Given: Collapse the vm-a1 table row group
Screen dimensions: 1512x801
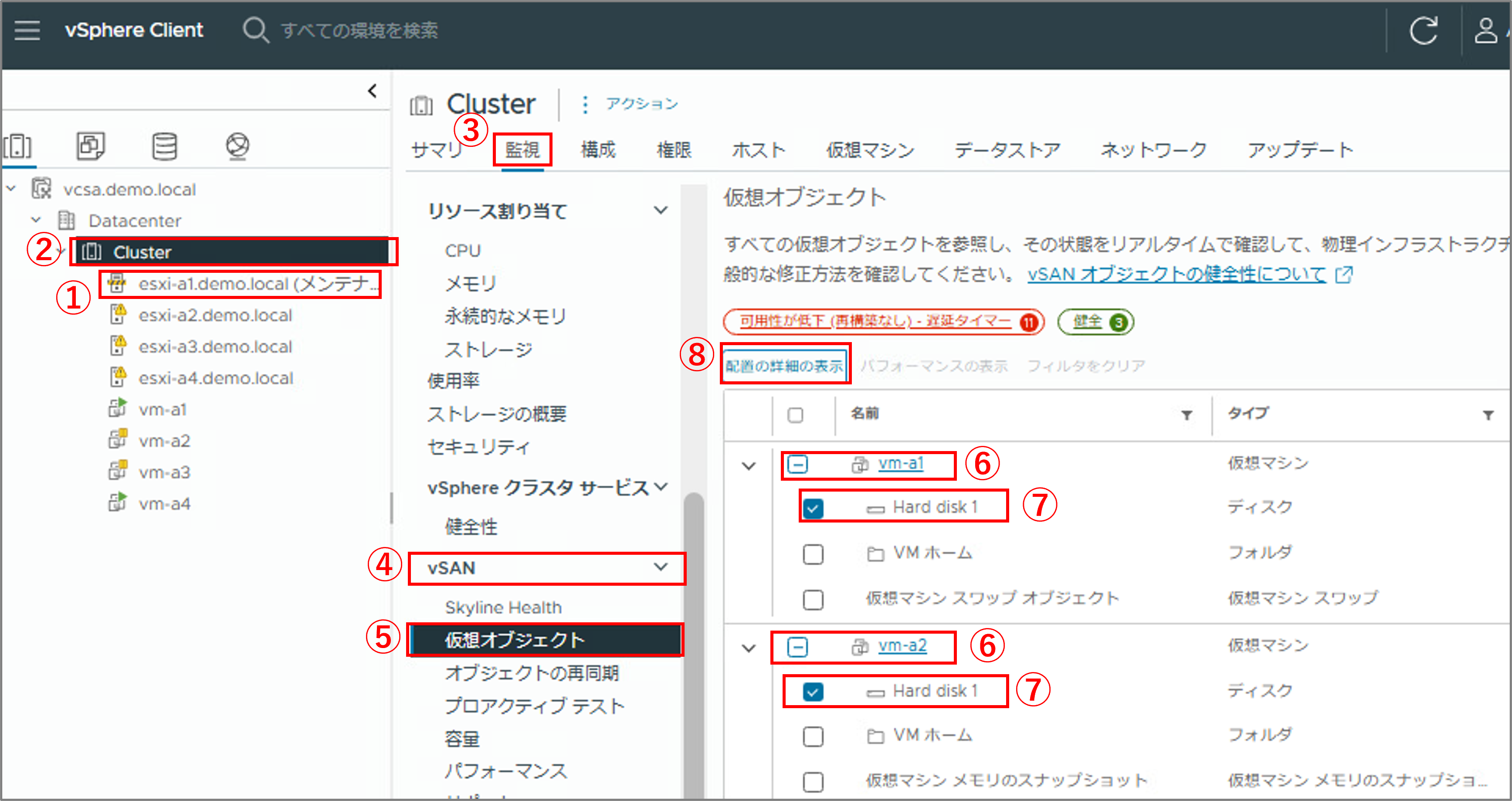Looking at the screenshot, I should pyautogui.click(x=748, y=466).
